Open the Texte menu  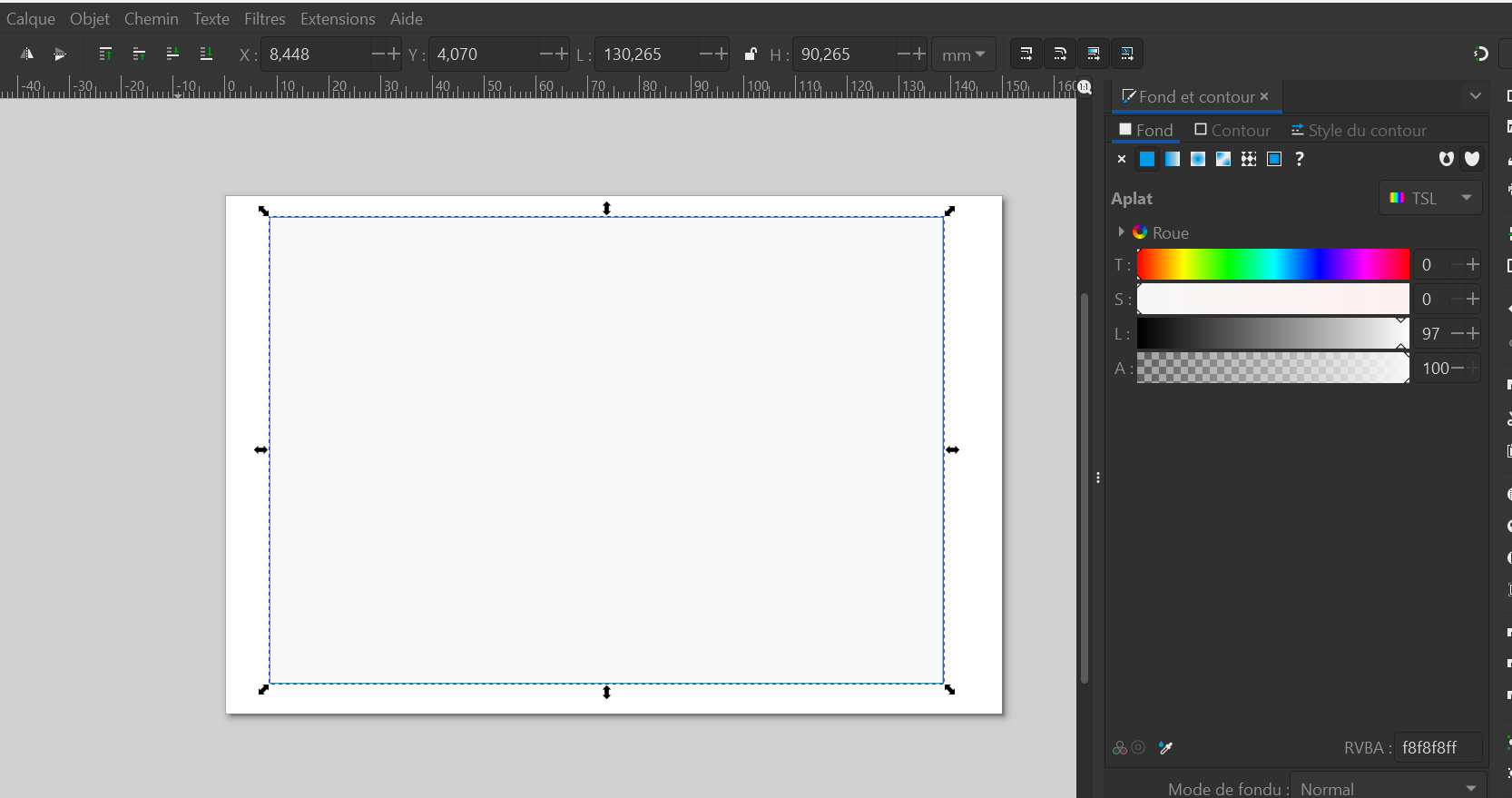click(x=211, y=18)
